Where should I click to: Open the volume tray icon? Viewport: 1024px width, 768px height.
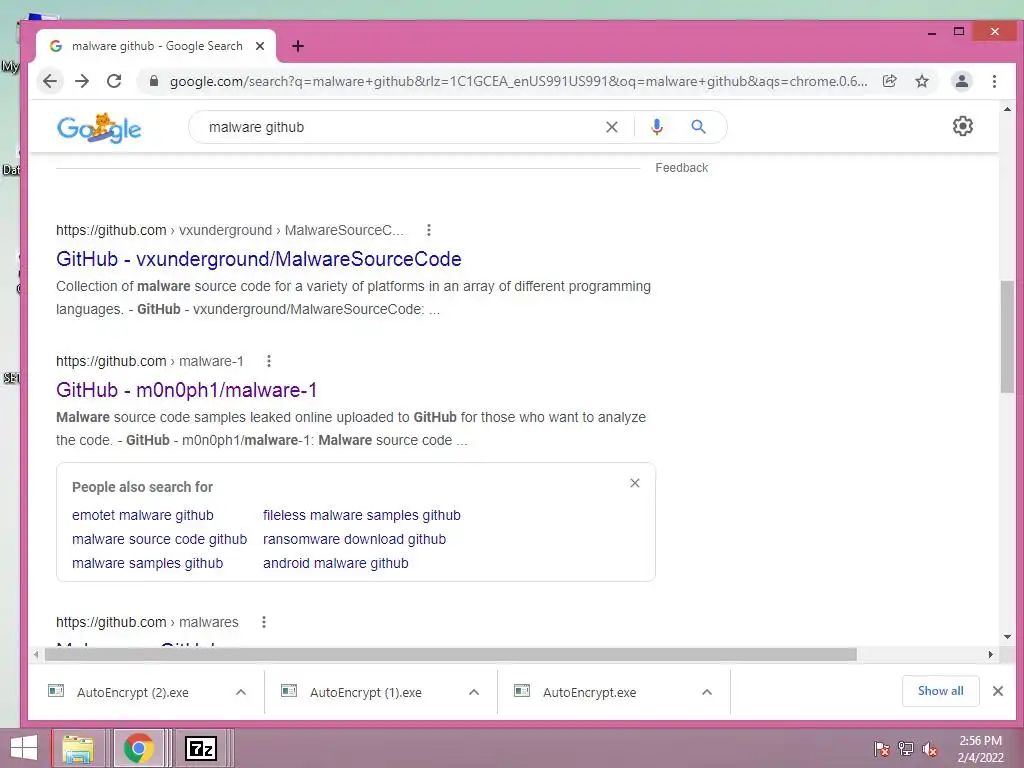tap(930, 749)
